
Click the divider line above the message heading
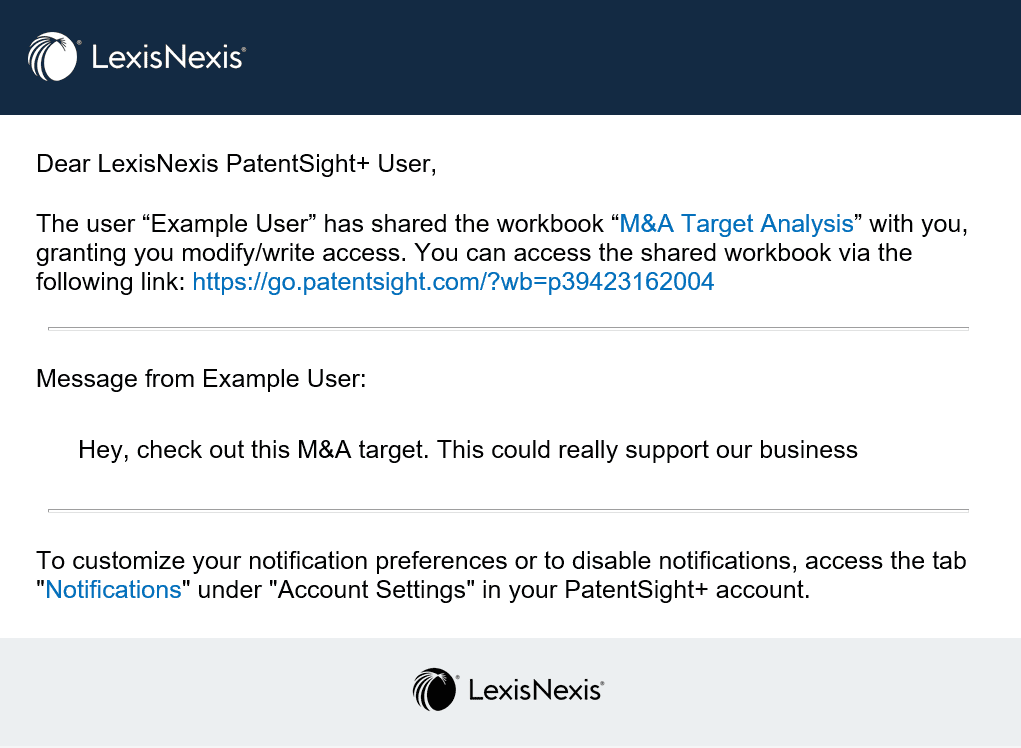509,329
